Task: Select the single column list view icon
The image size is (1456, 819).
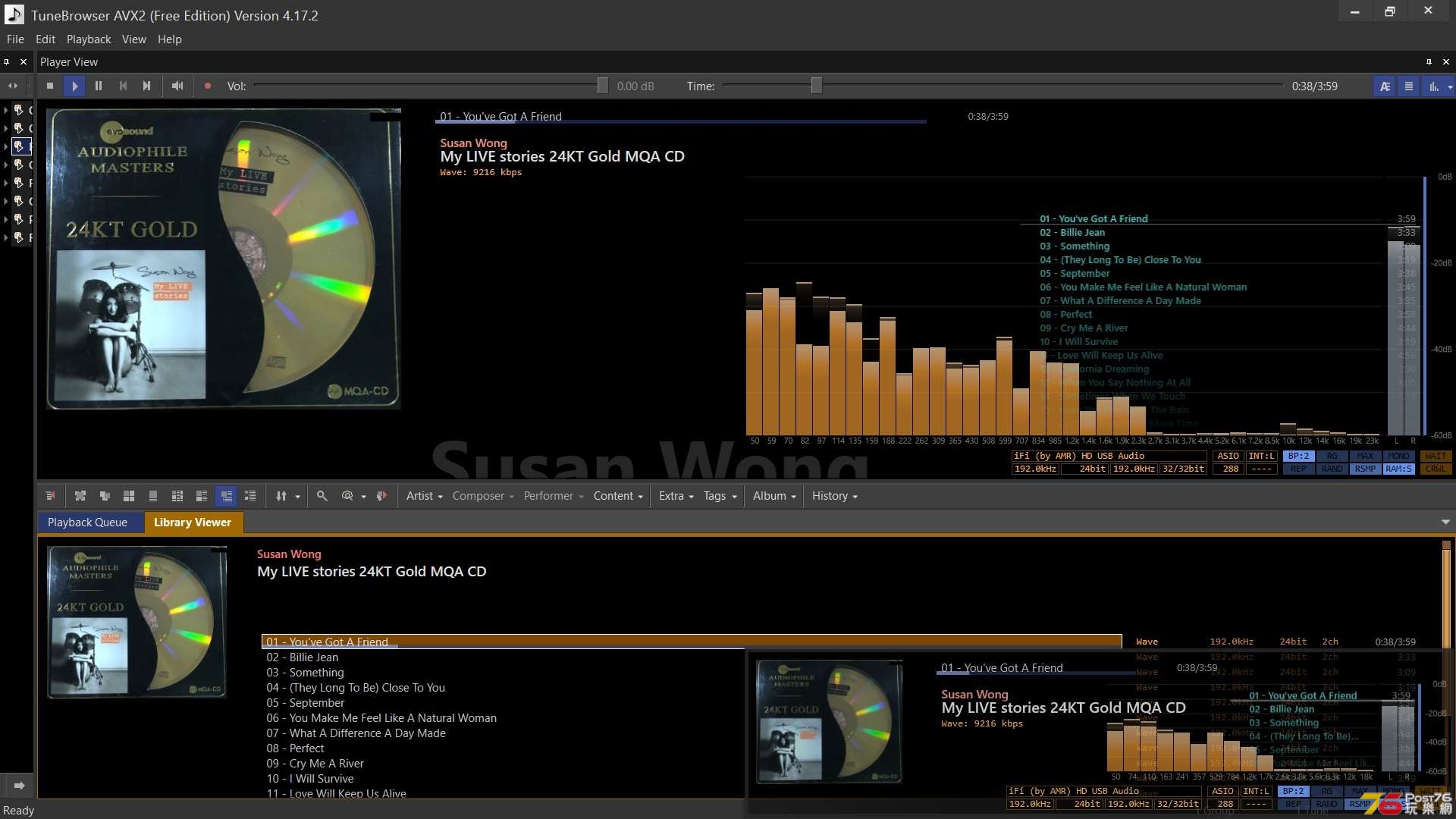Action: point(153,496)
